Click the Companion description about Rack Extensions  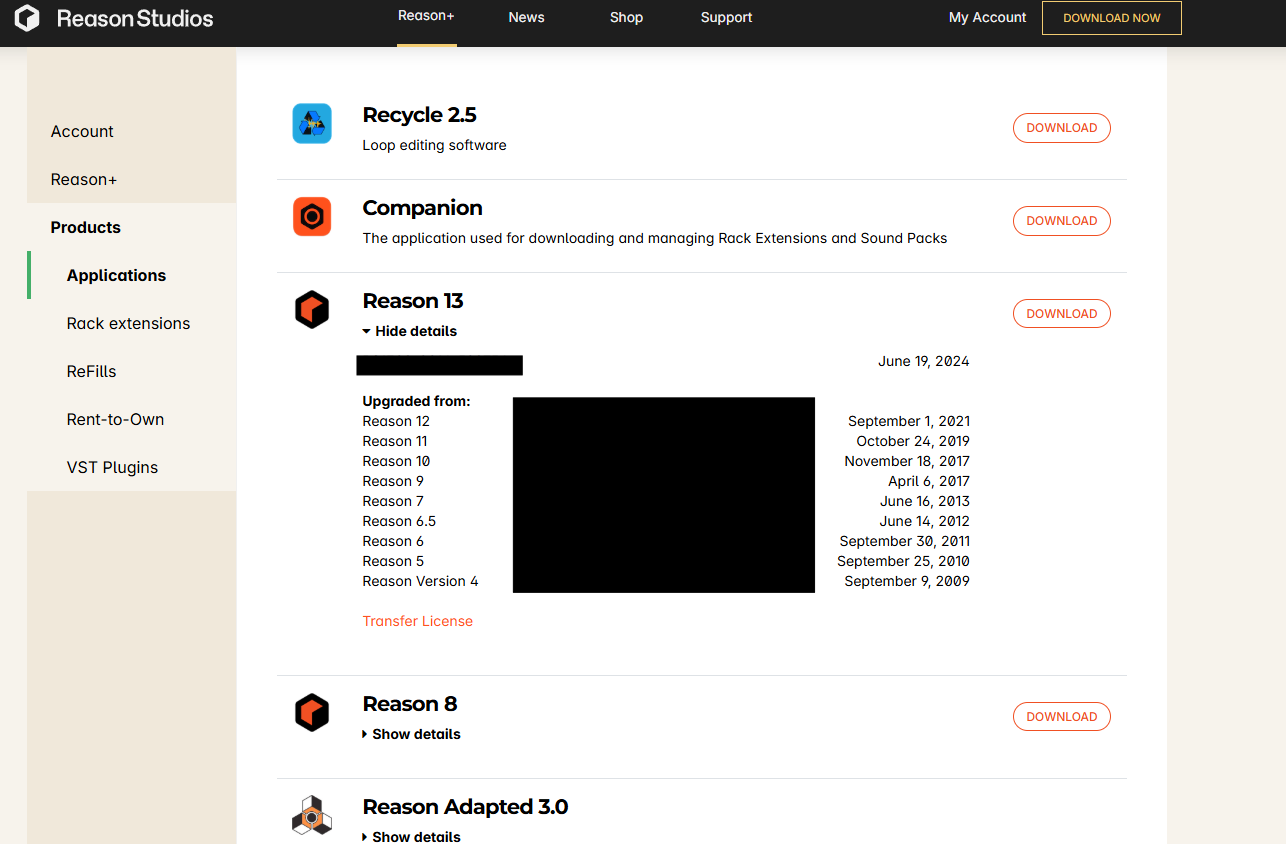(x=655, y=238)
